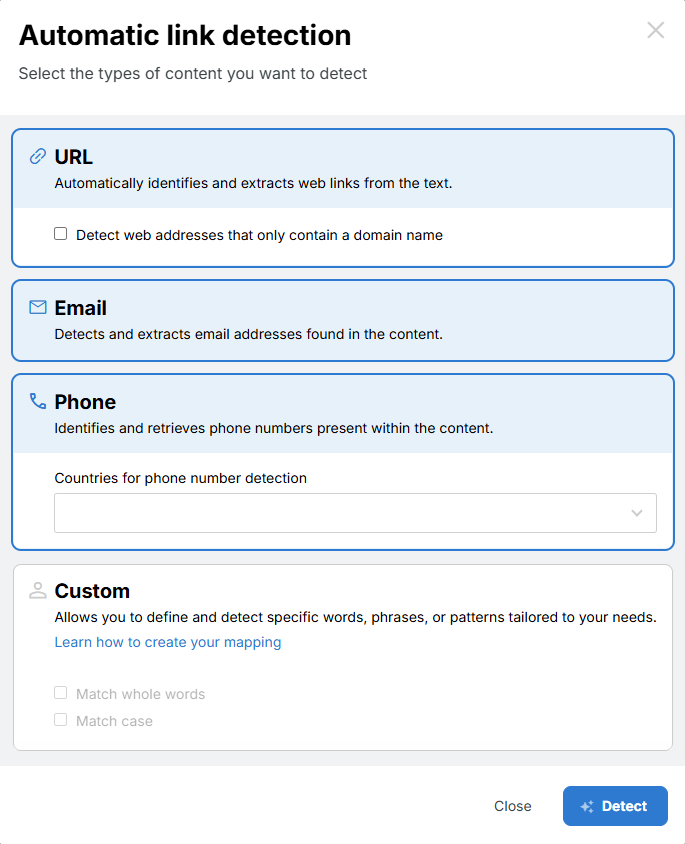This screenshot has width=685, height=844.
Task: Select the Phone detection card heading
Action: 85,402
